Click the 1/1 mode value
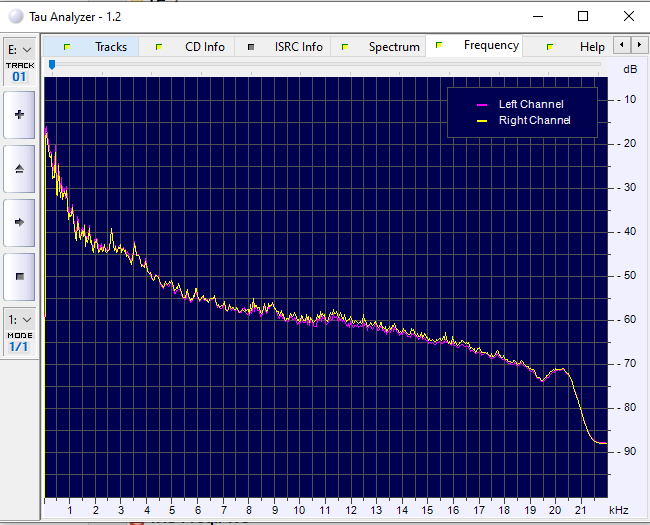 pyautogui.click(x=19, y=347)
